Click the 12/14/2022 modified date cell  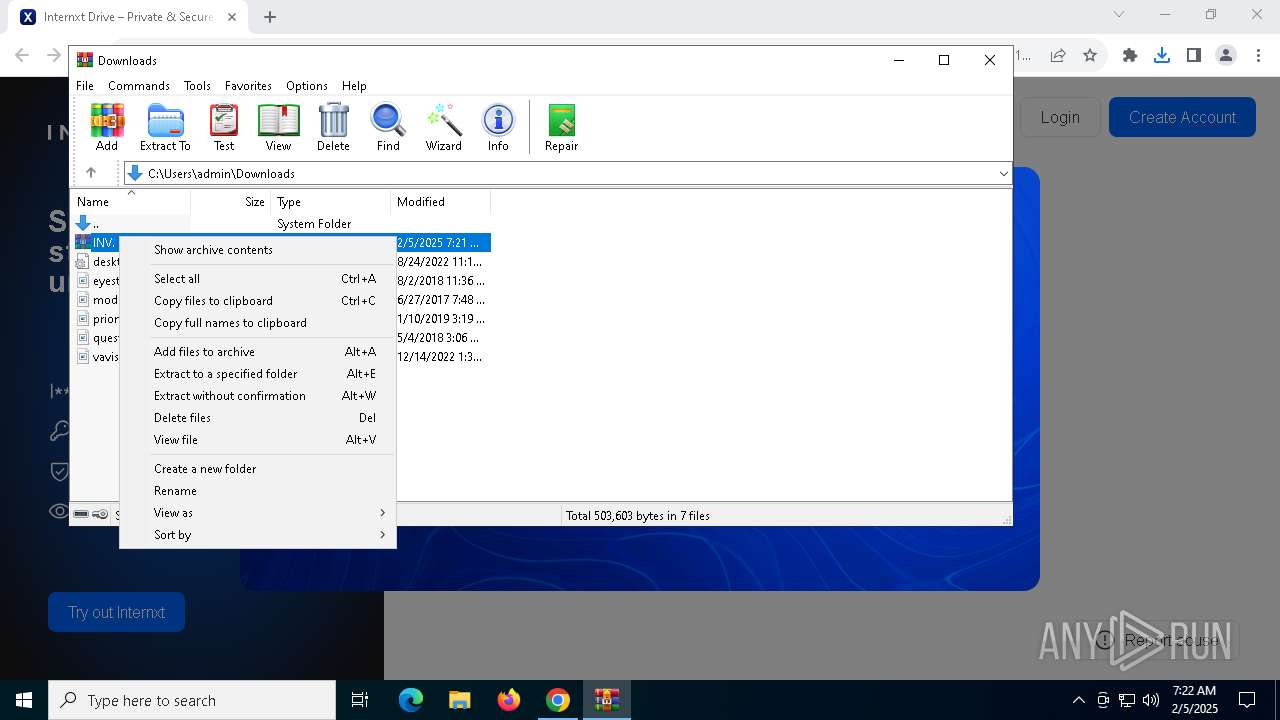click(x=439, y=357)
